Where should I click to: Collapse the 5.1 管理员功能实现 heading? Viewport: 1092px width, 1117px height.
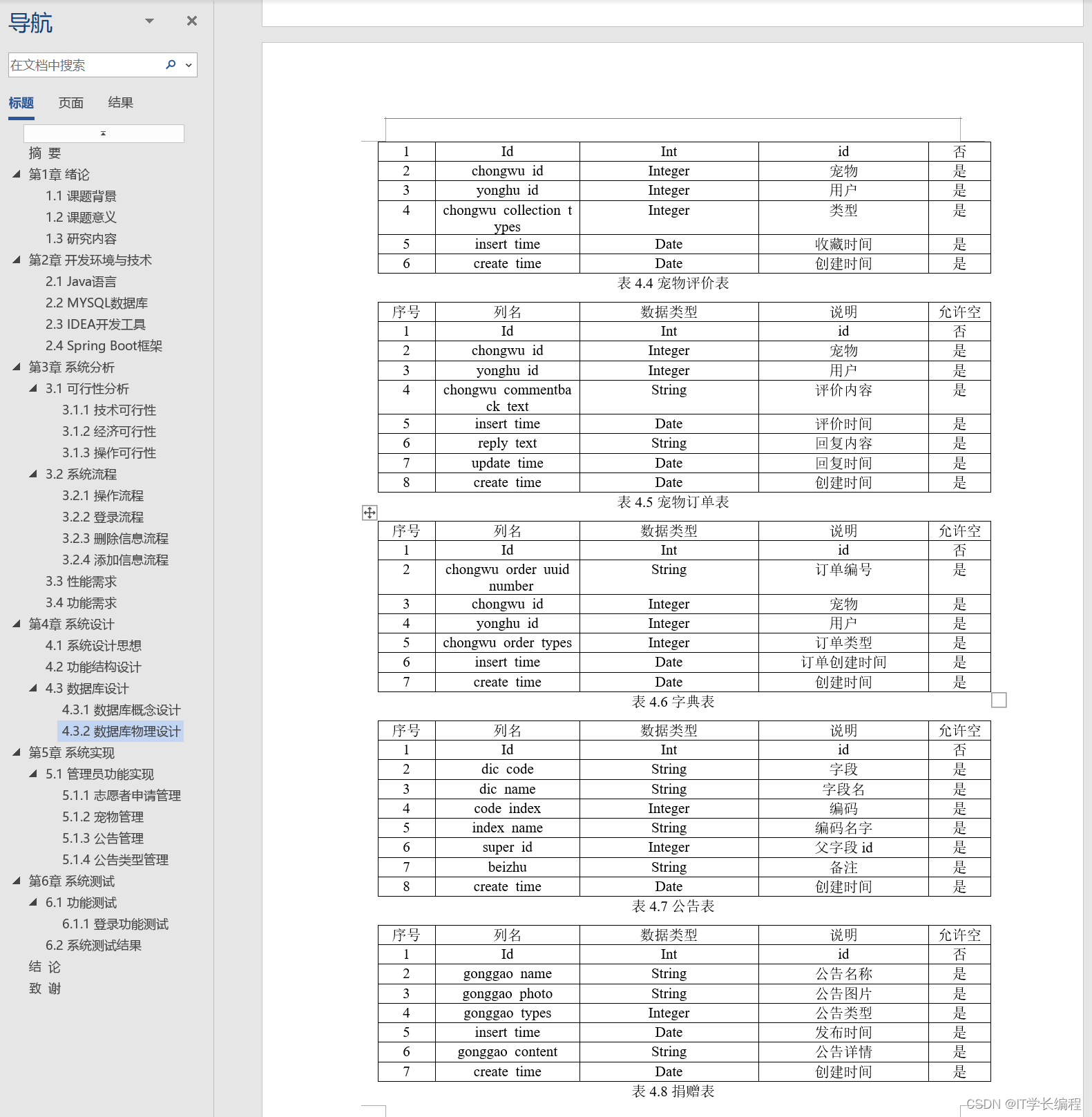[32, 774]
